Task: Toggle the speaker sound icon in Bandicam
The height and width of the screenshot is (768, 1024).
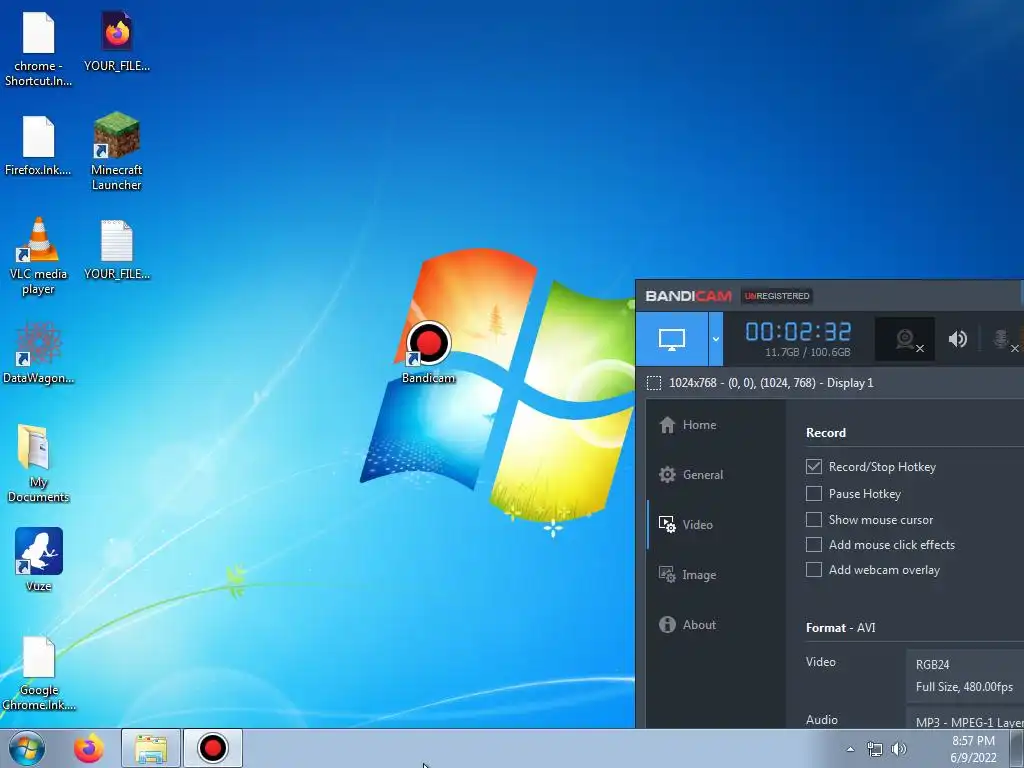Action: pyautogui.click(x=957, y=339)
